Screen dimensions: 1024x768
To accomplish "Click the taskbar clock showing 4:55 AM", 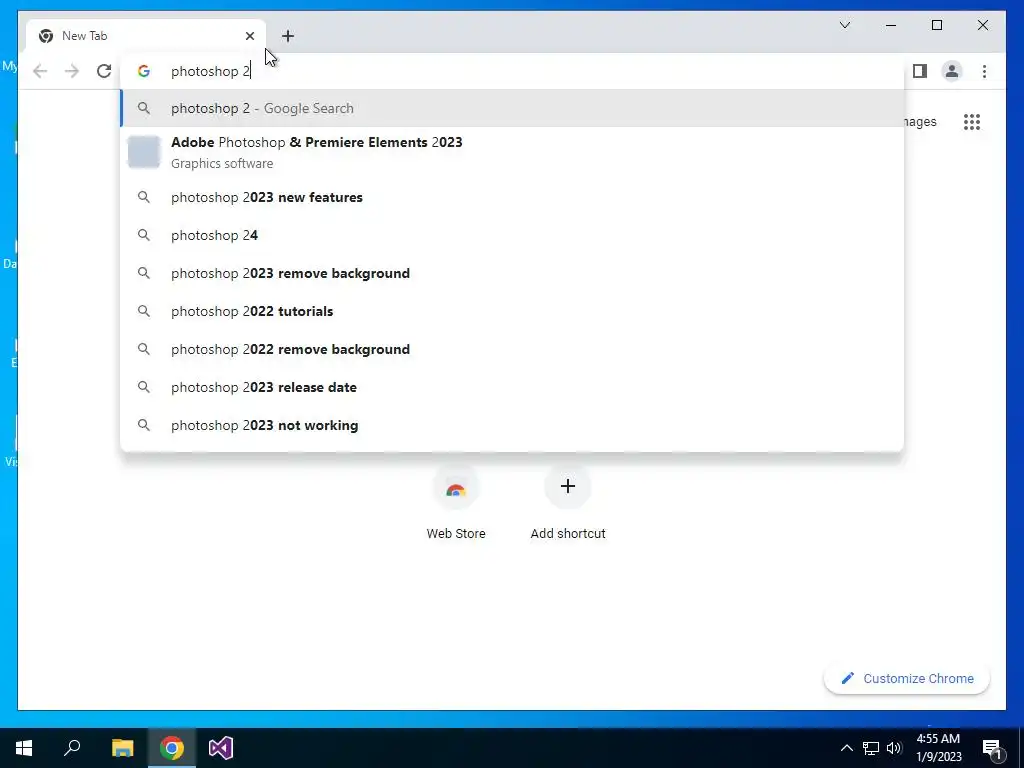I will (x=939, y=748).
